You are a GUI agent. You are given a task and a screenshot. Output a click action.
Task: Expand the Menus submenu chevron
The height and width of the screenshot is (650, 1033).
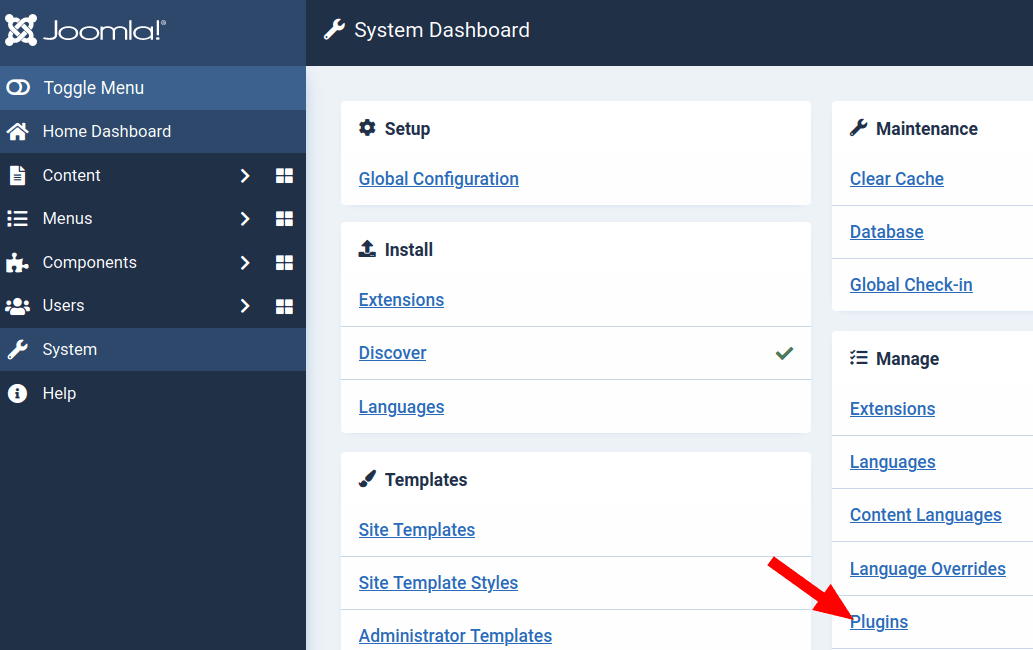click(x=245, y=219)
